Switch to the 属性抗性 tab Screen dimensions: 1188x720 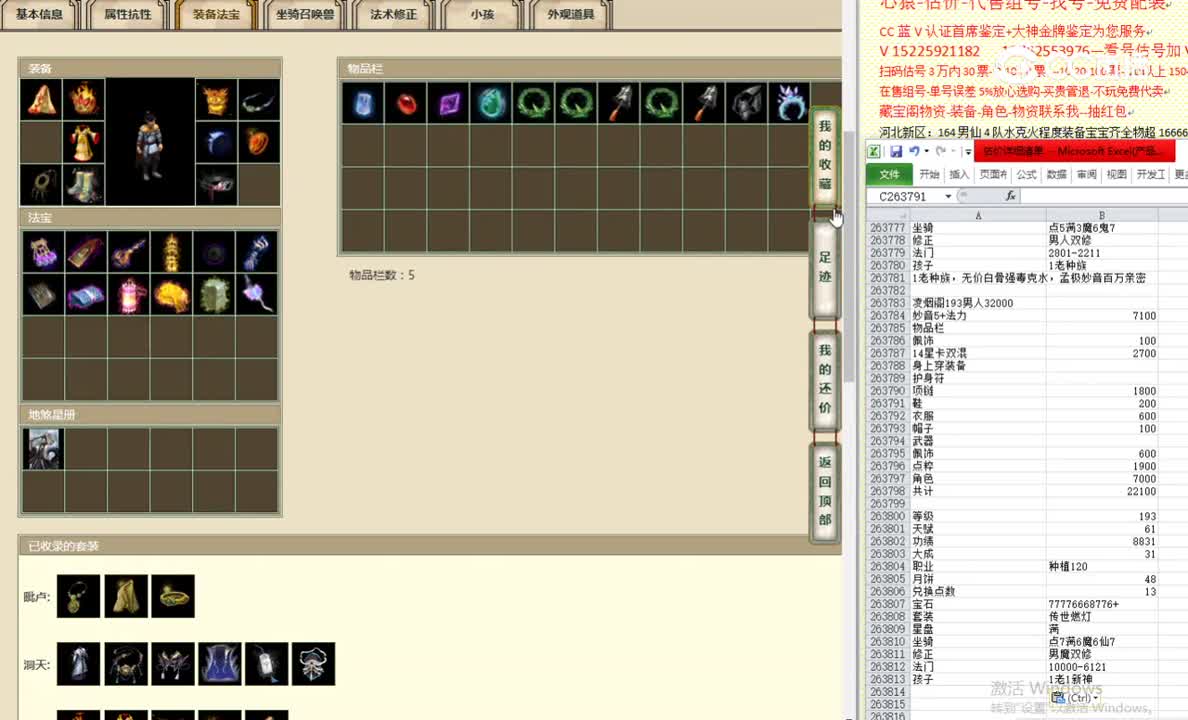(127, 14)
